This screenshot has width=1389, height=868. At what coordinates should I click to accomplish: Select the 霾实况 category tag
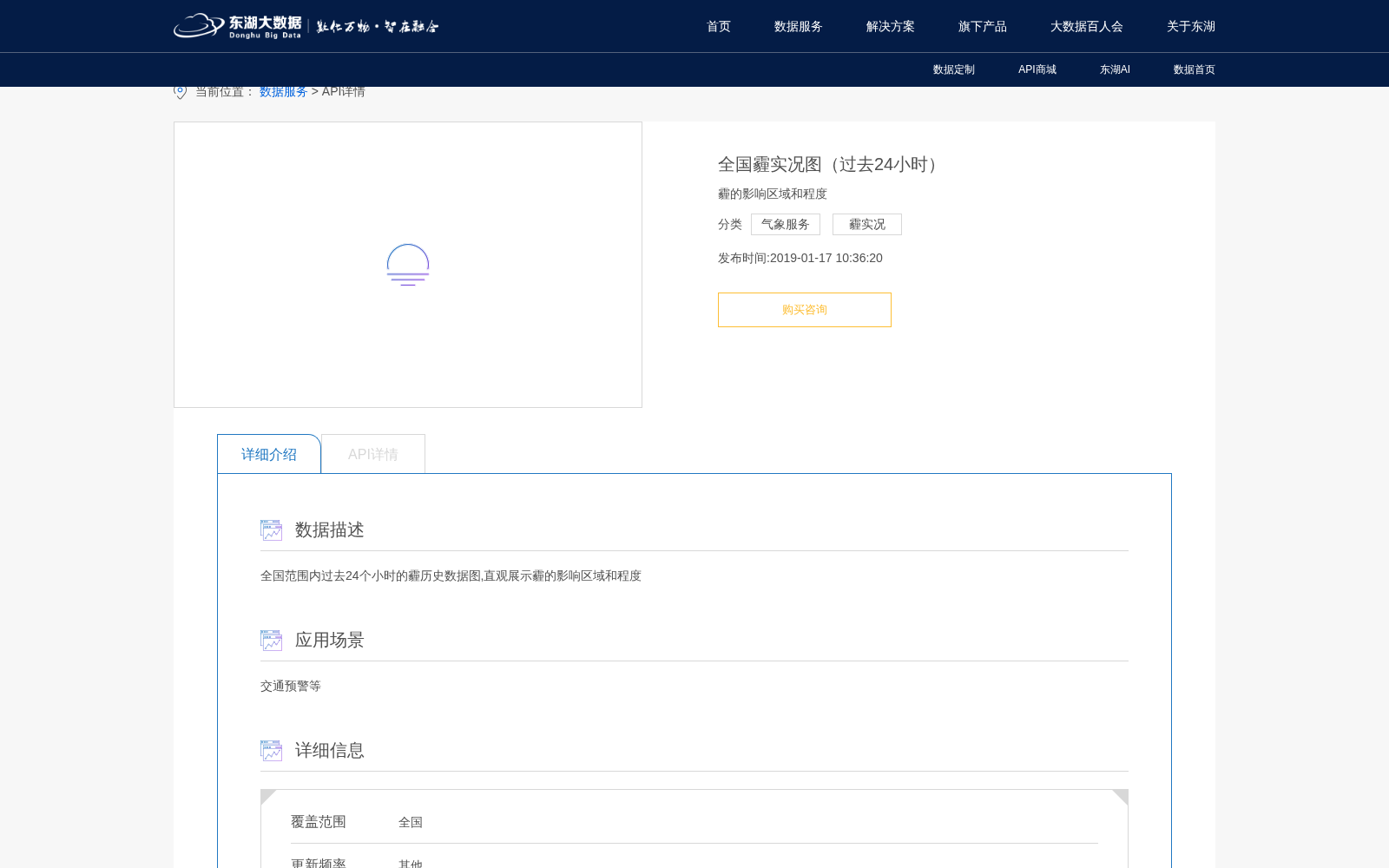tap(867, 224)
